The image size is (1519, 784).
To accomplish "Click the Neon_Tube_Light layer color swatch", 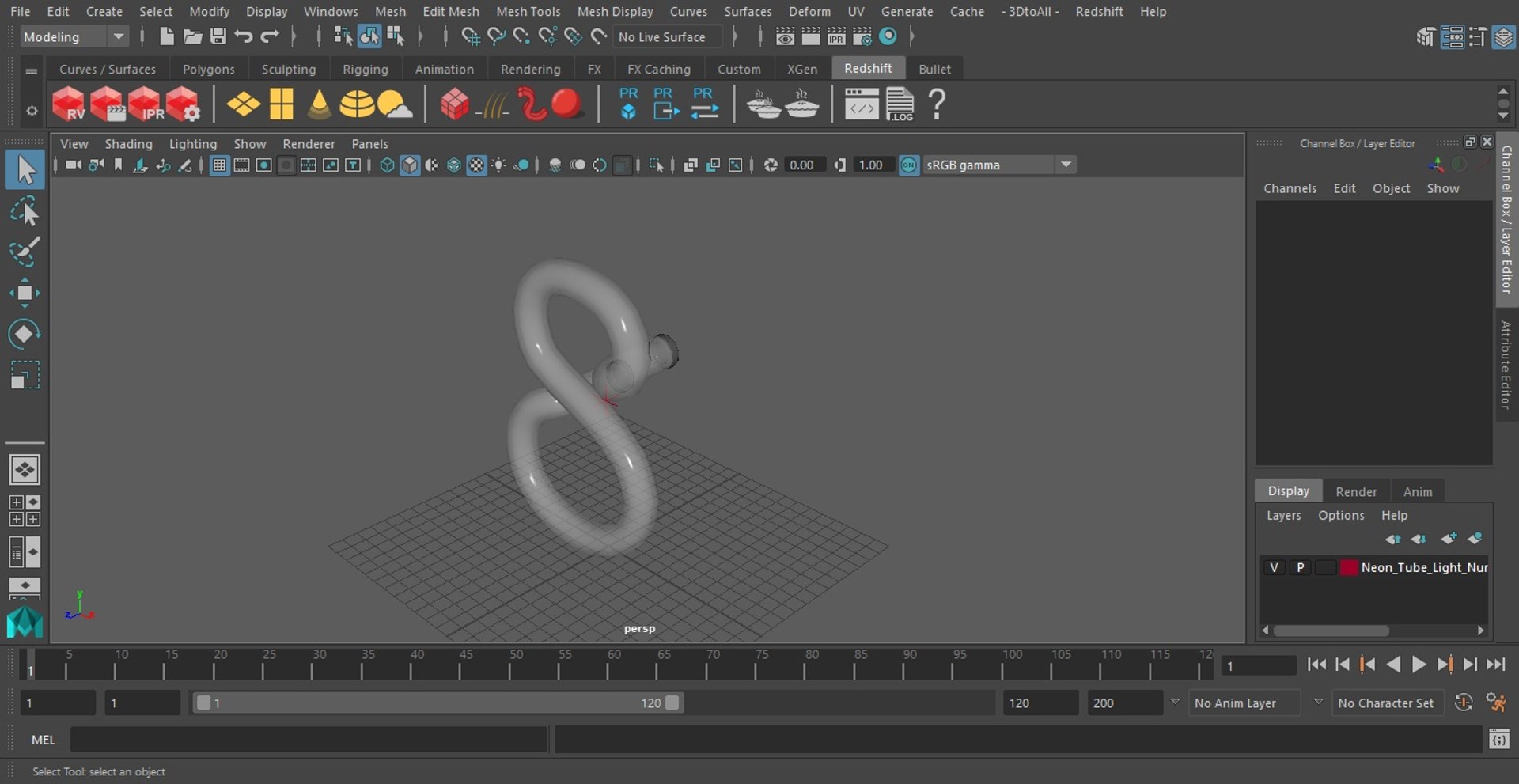I will click(x=1348, y=567).
